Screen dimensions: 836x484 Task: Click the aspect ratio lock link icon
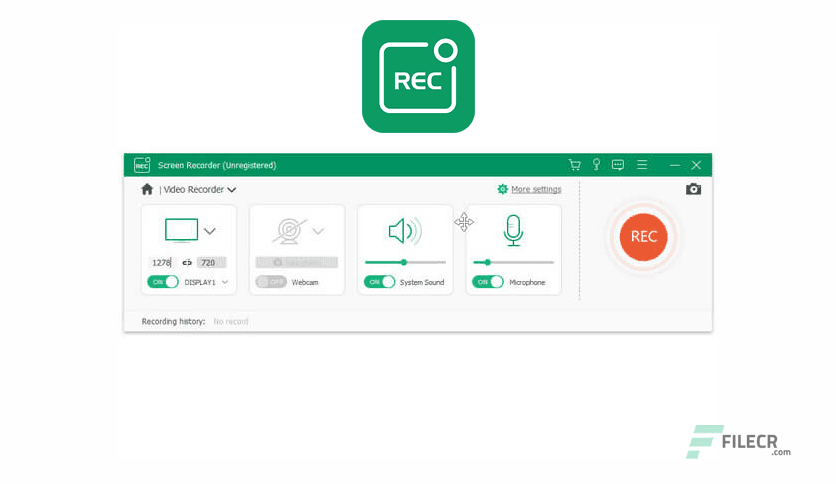tap(187, 262)
